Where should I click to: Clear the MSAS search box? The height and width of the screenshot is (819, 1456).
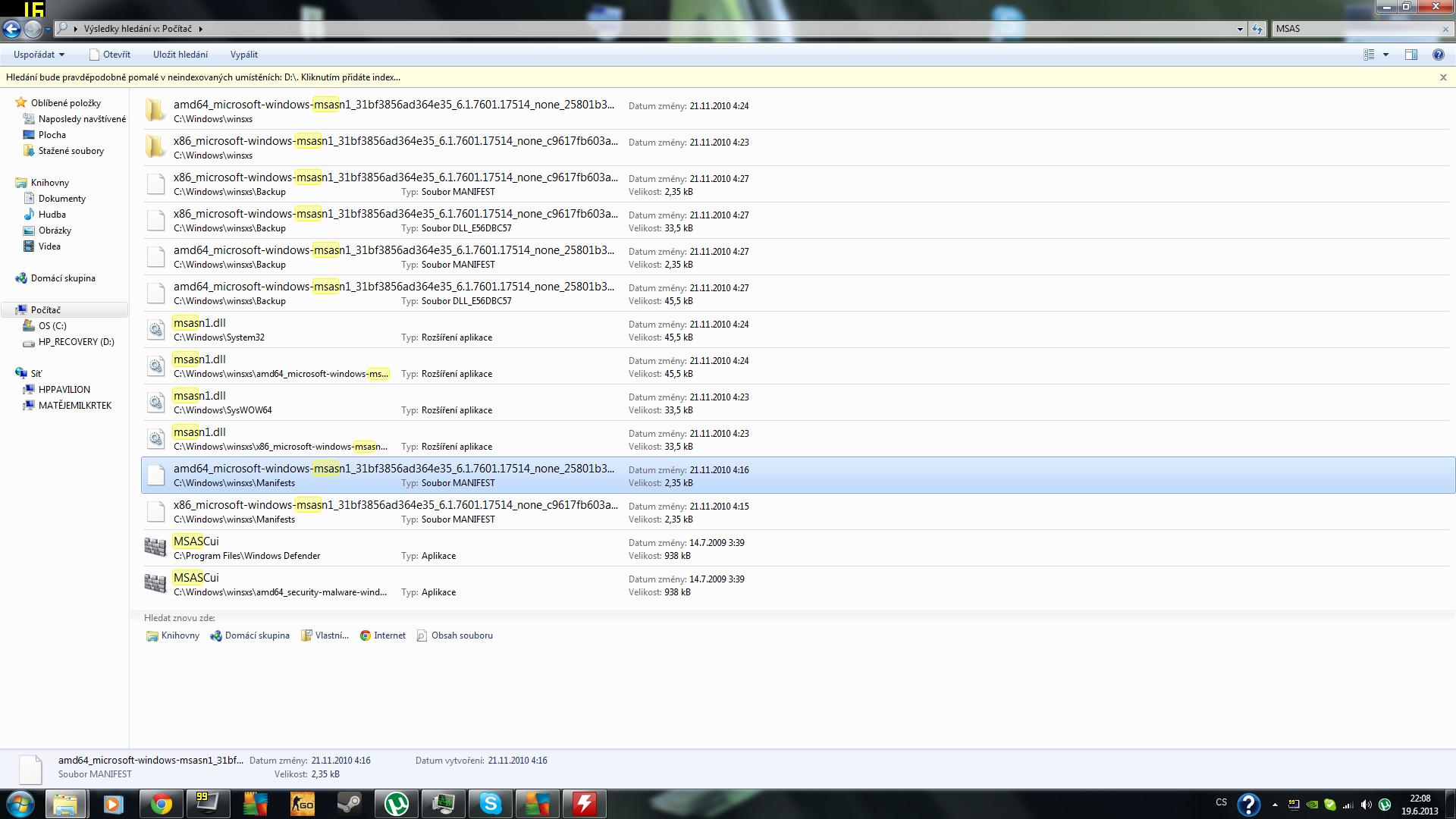tap(1445, 29)
